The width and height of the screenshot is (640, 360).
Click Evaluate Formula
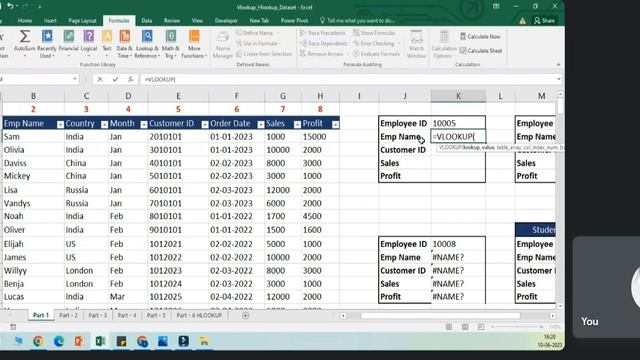click(x=376, y=54)
